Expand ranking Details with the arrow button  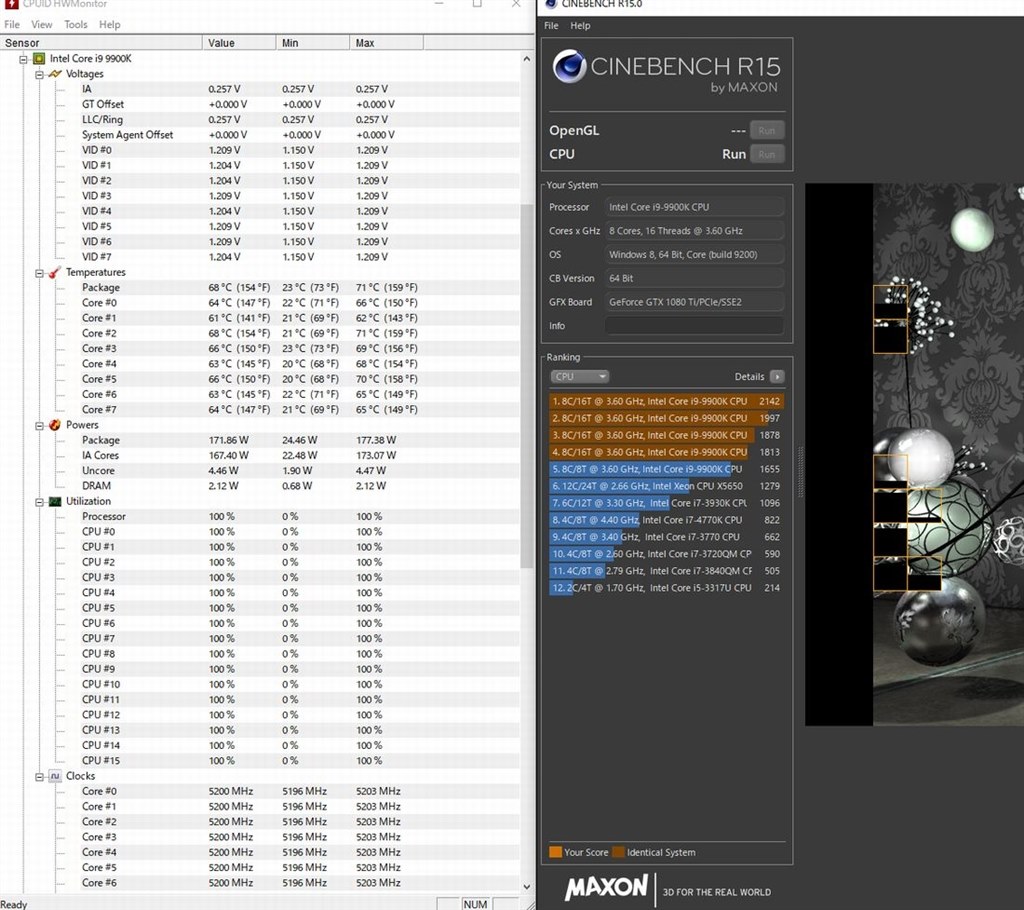pyautogui.click(x=775, y=376)
